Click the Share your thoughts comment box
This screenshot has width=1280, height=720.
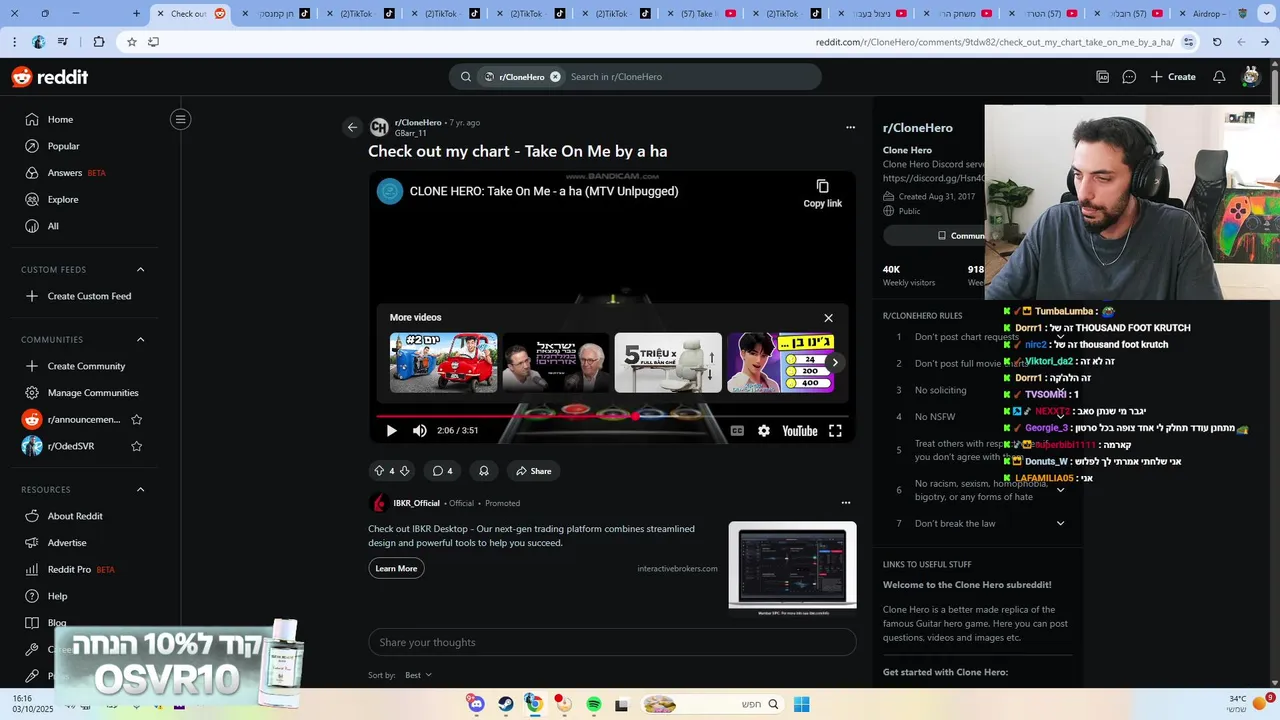click(x=612, y=642)
